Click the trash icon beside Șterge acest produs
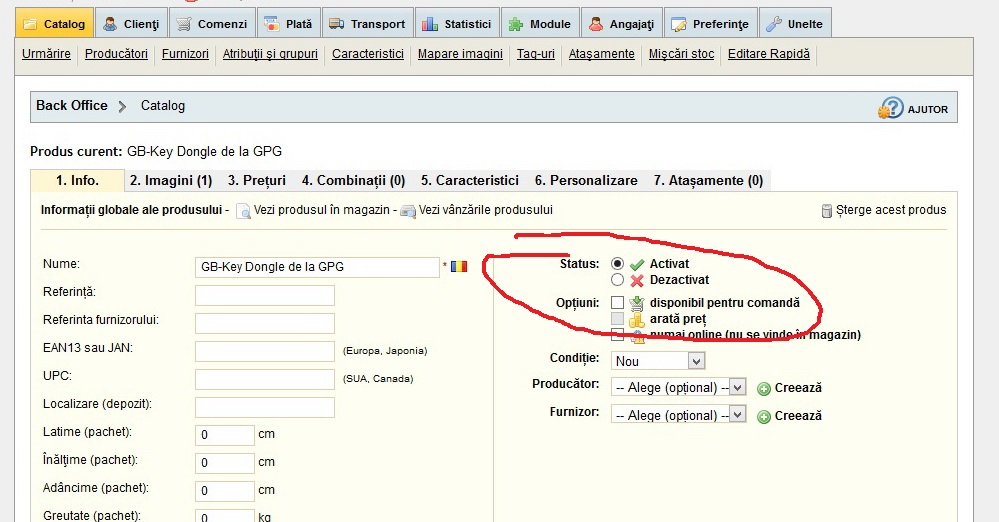 click(826, 211)
